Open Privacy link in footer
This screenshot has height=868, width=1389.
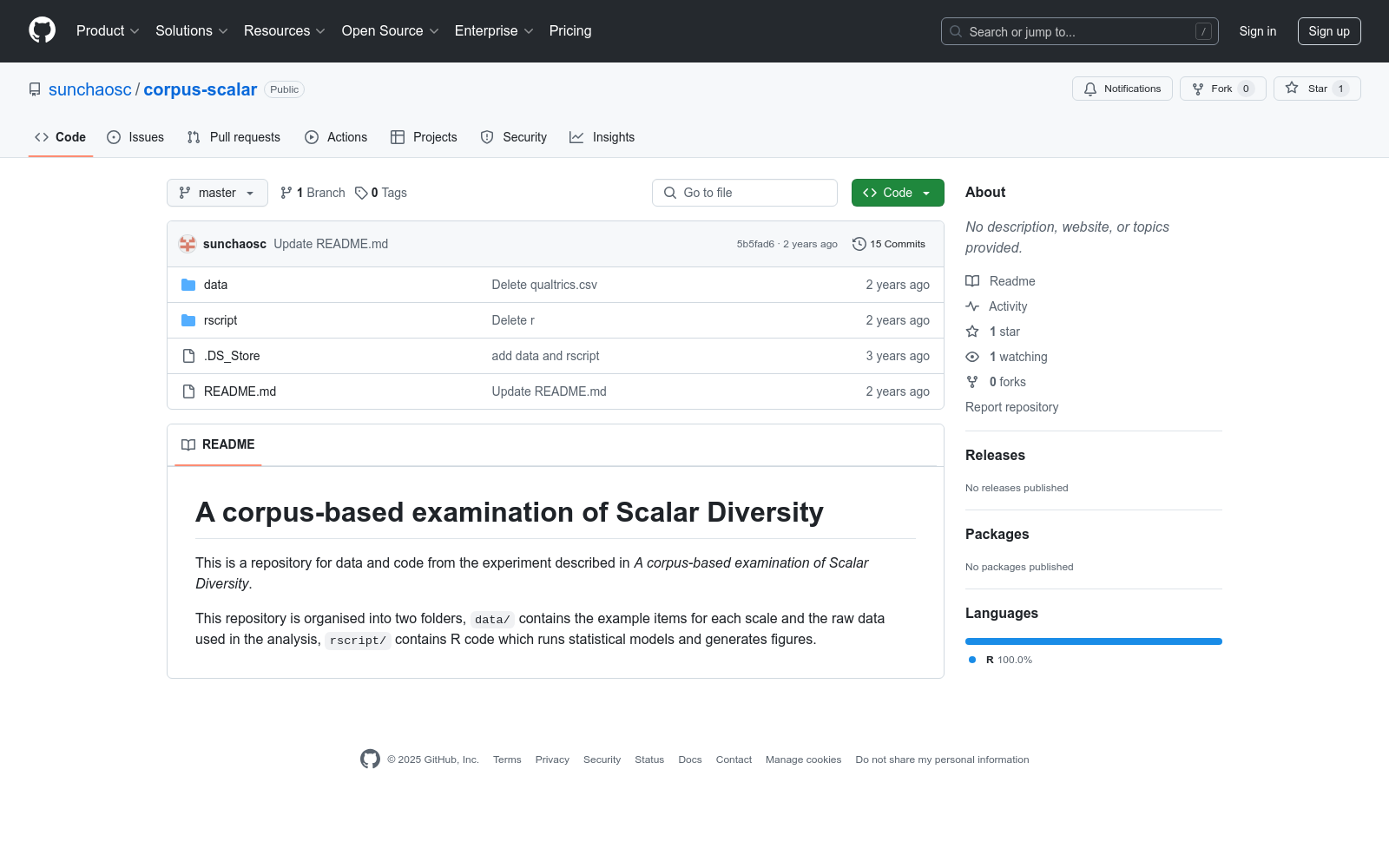[552, 759]
